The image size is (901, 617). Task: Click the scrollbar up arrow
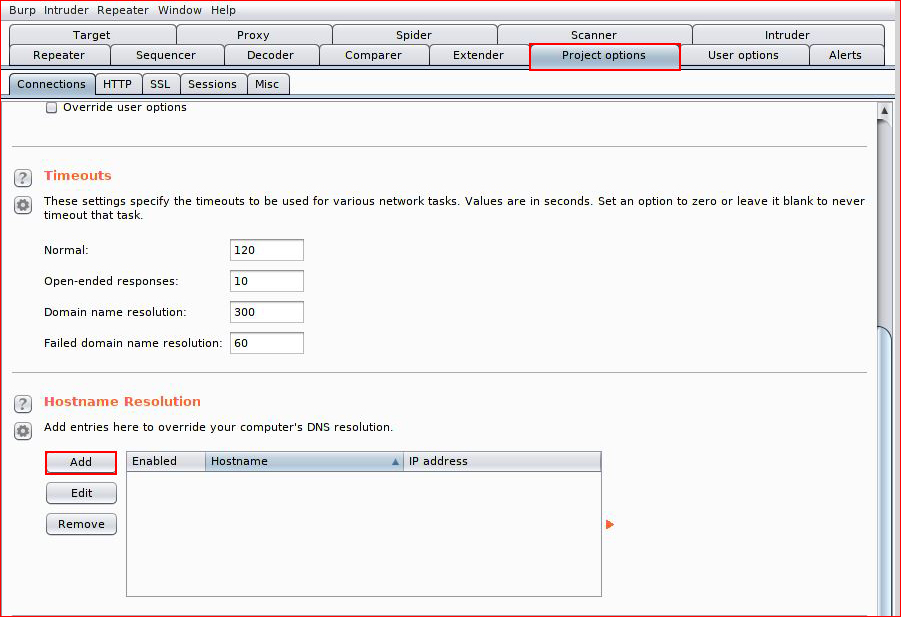pos(884,110)
